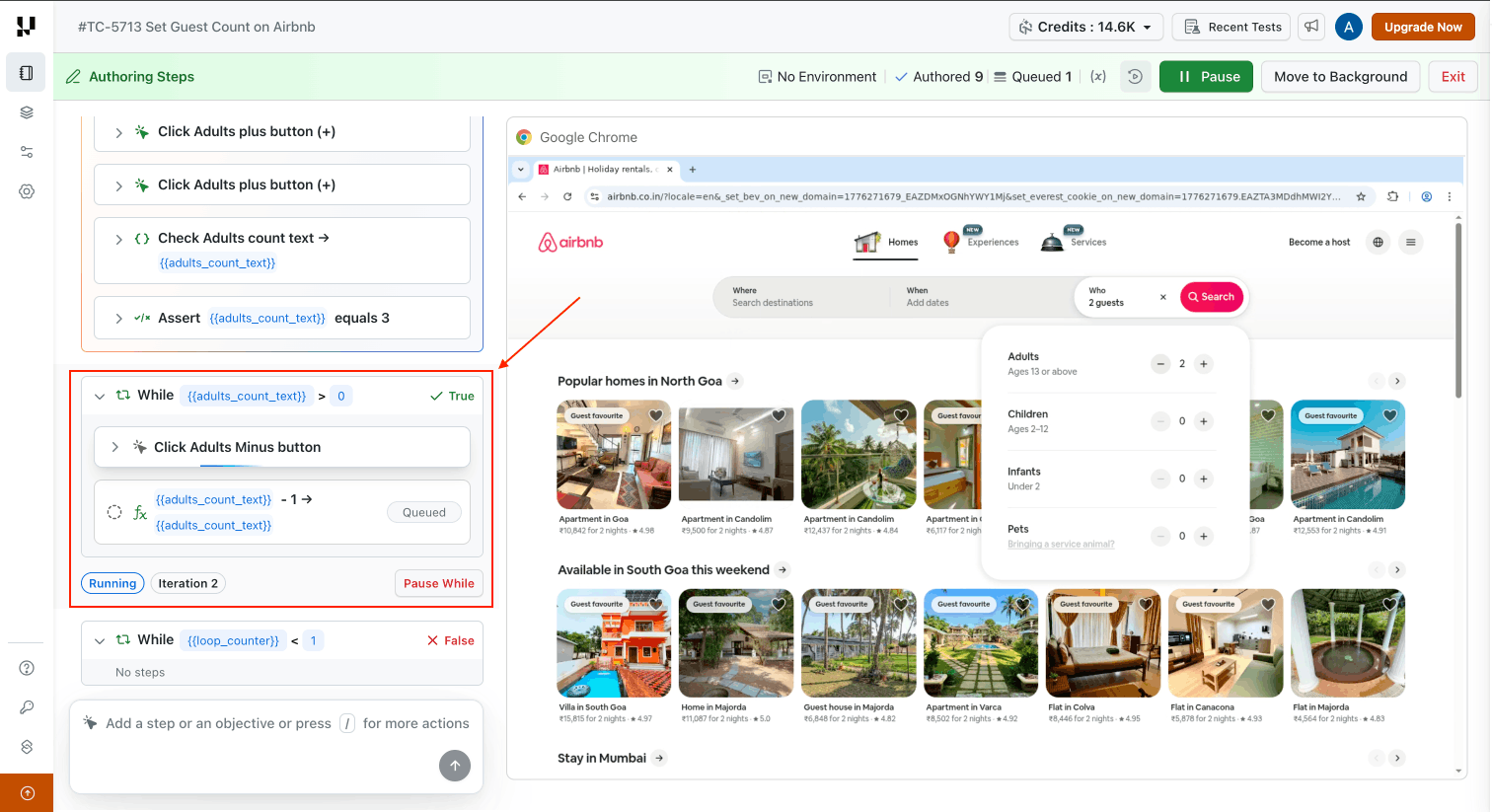The width and height of the screenshot is (1492, 812).
Task: Click the Add a step input field
Action: tap(266, 723)
